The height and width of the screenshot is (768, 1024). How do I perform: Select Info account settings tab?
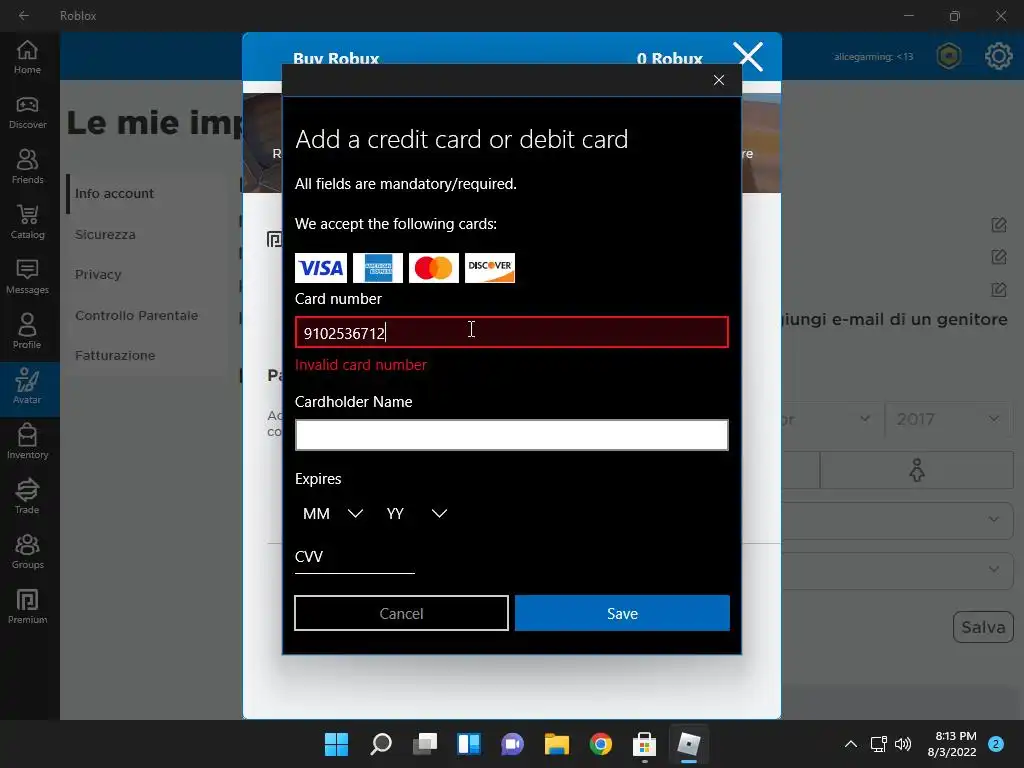[x=114, y=193]
